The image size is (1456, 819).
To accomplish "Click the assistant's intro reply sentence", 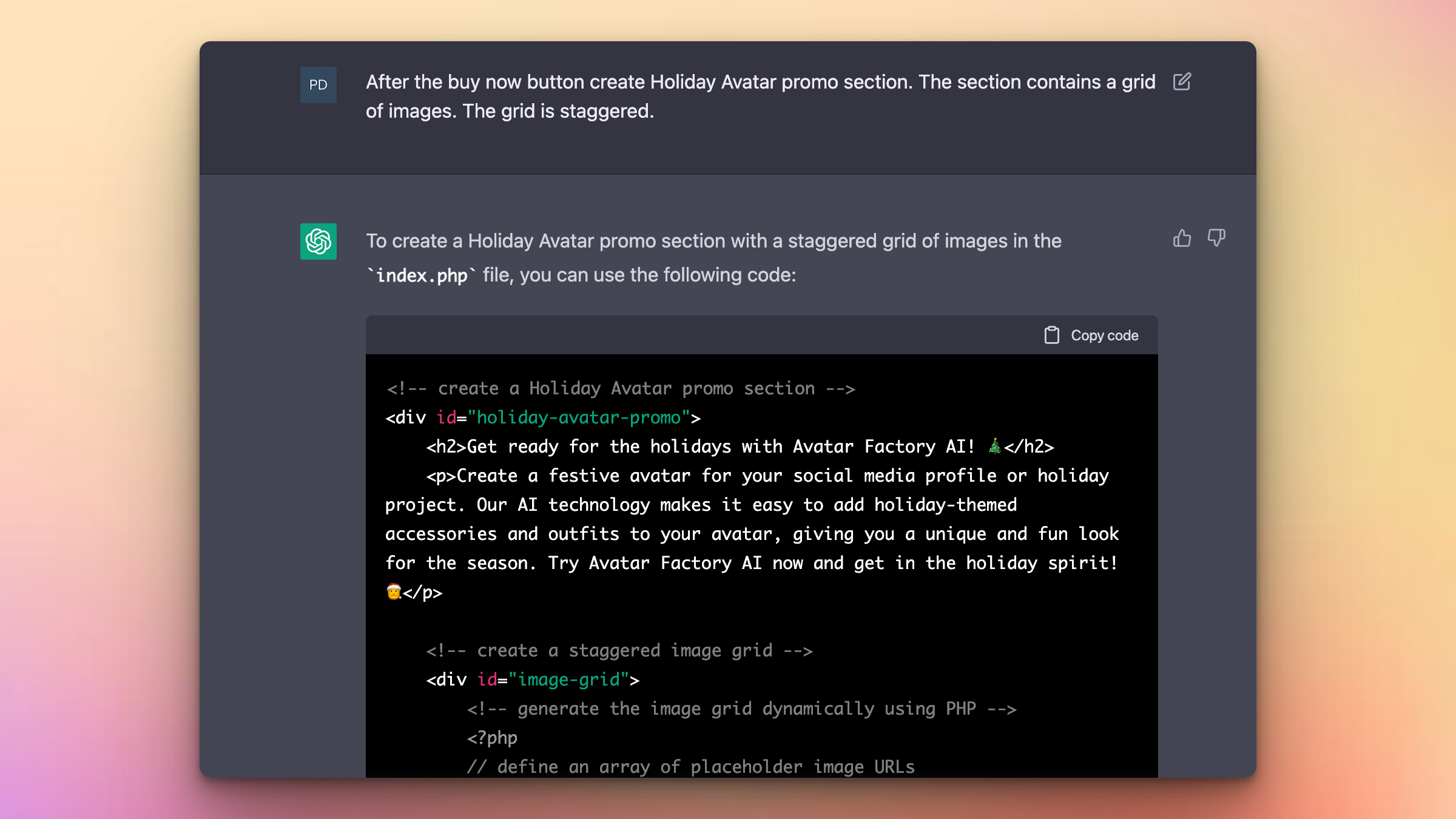I will tap(713, 241).
